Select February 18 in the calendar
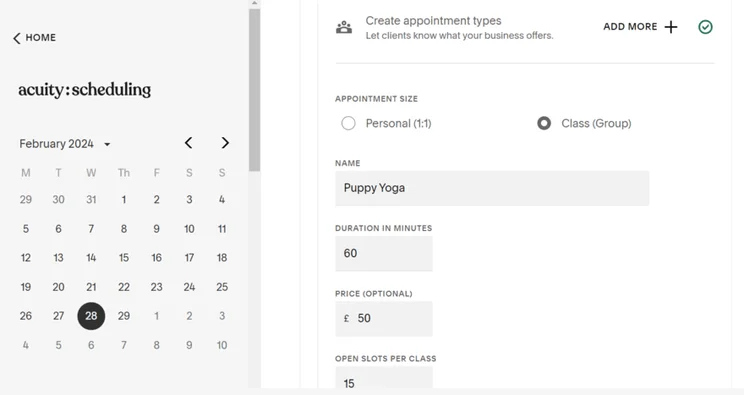The width and height of the screenshot is (744, 395). click(x=222, y=258)
